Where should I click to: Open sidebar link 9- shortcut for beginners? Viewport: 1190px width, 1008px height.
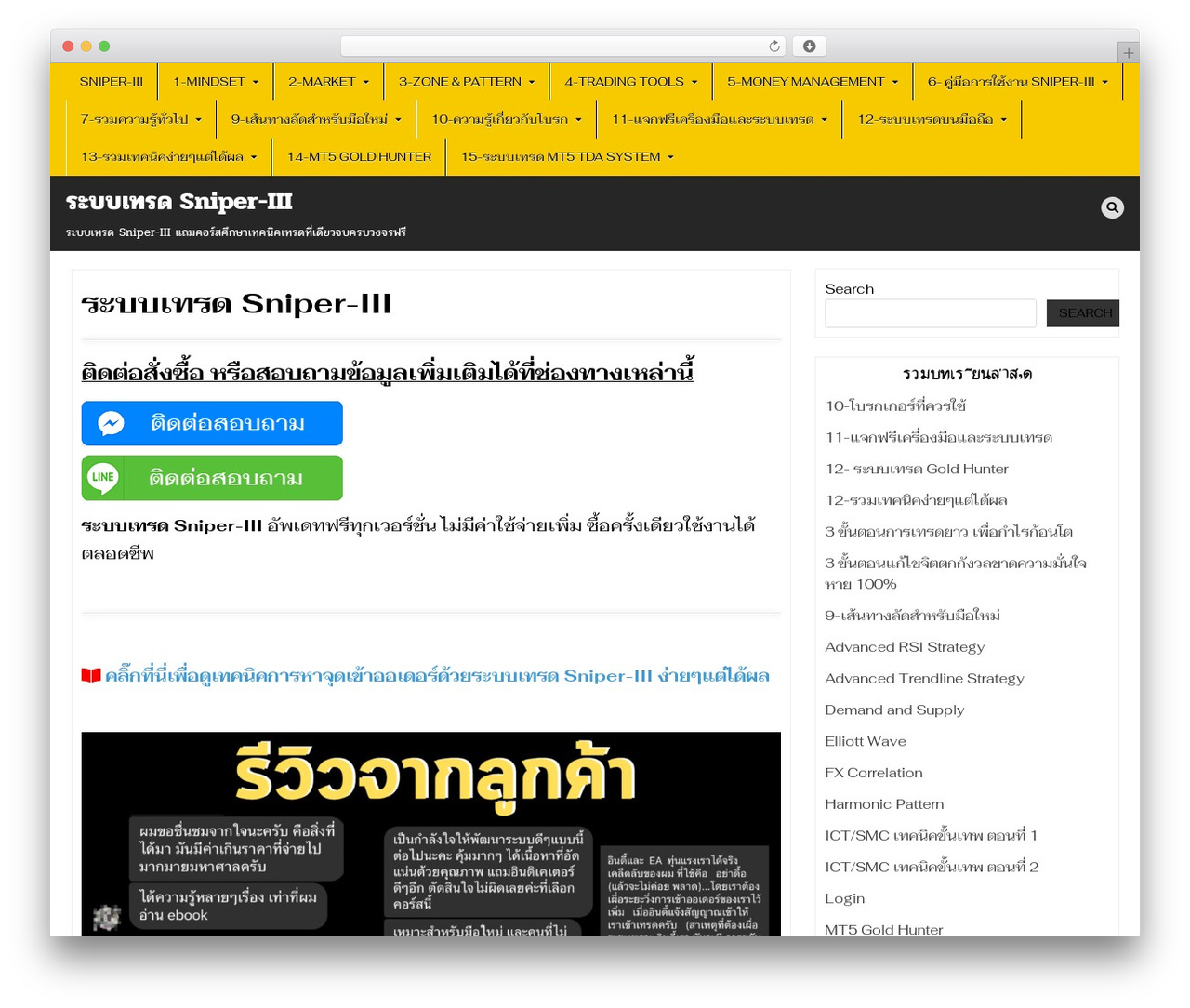pyautogui.click(x=913, y=615)
